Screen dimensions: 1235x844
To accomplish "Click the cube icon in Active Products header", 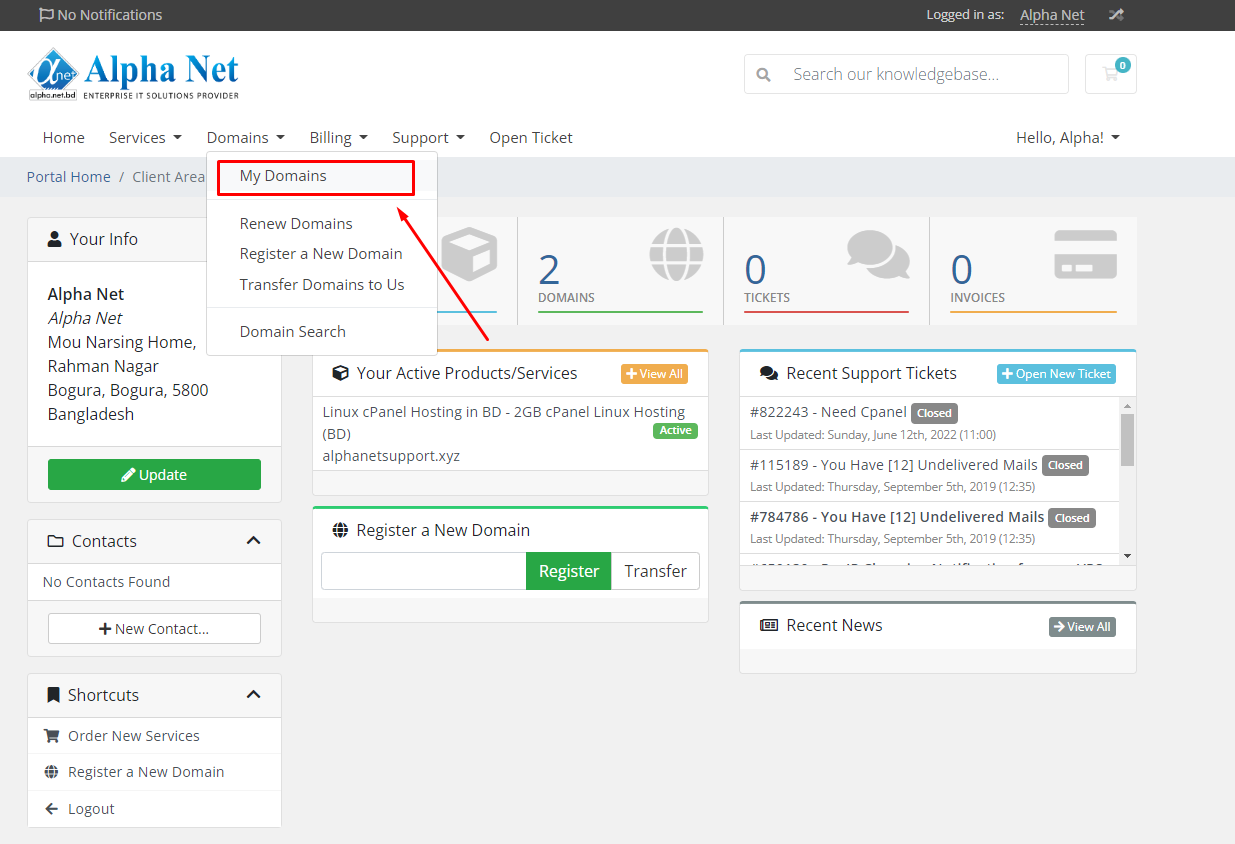I will point(340,373).
